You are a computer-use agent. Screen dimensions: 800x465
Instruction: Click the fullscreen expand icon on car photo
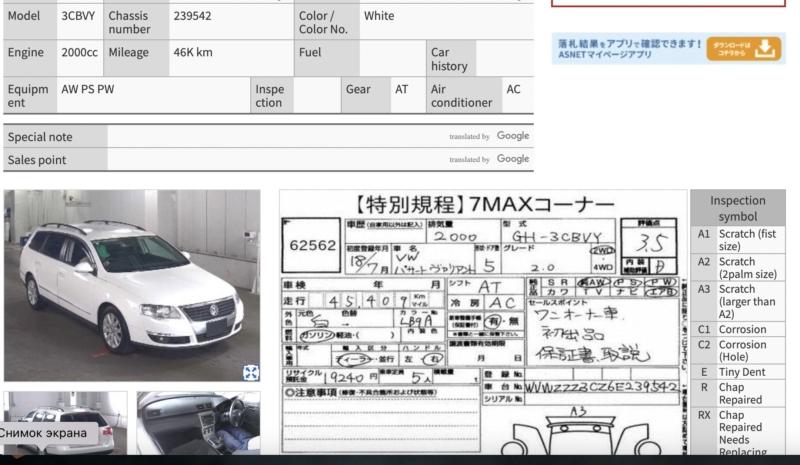251,372
